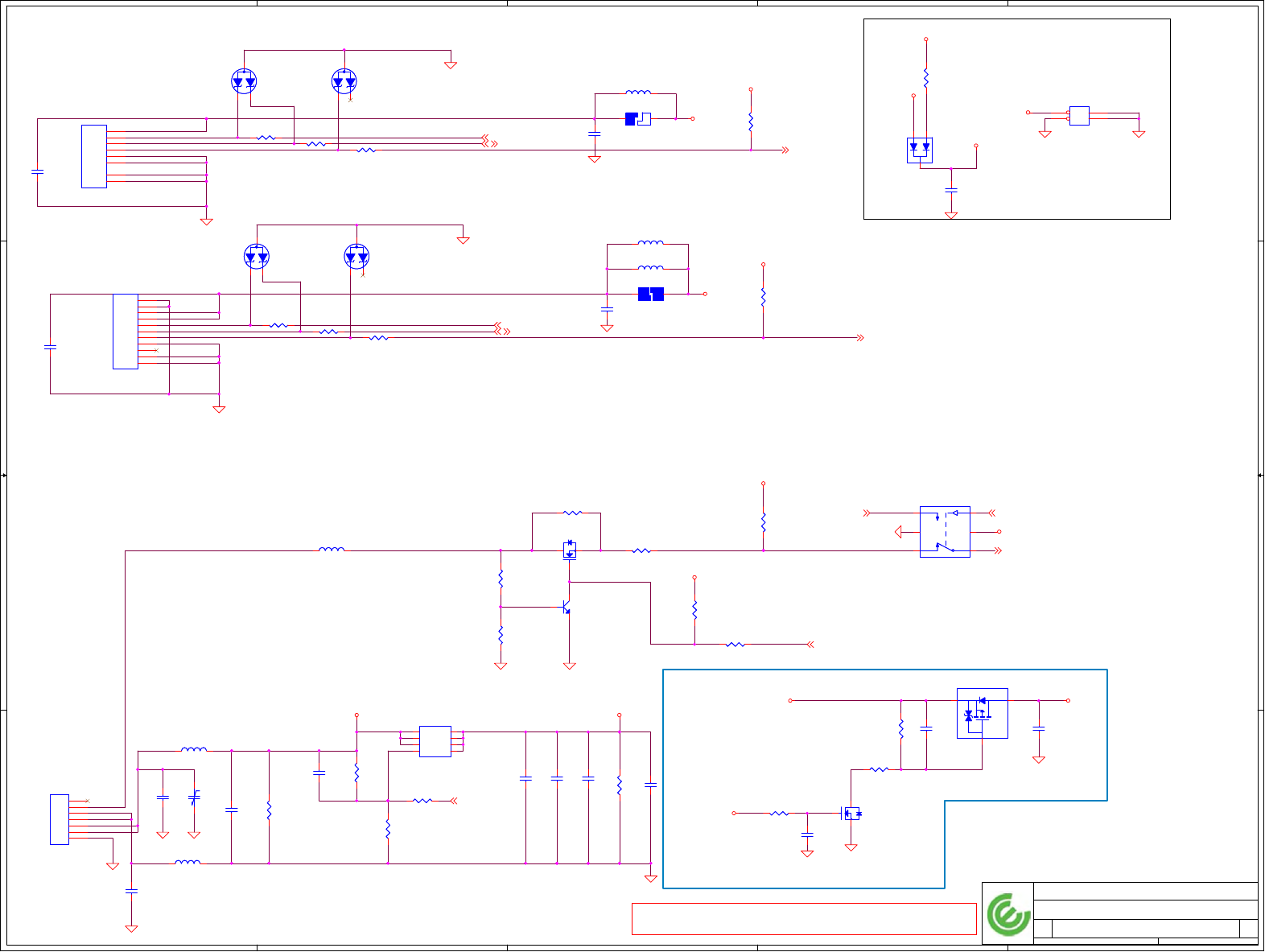Select the NPN transistor symbol
This screenshot has width=1265, height=952.
(x=567, y=607)
